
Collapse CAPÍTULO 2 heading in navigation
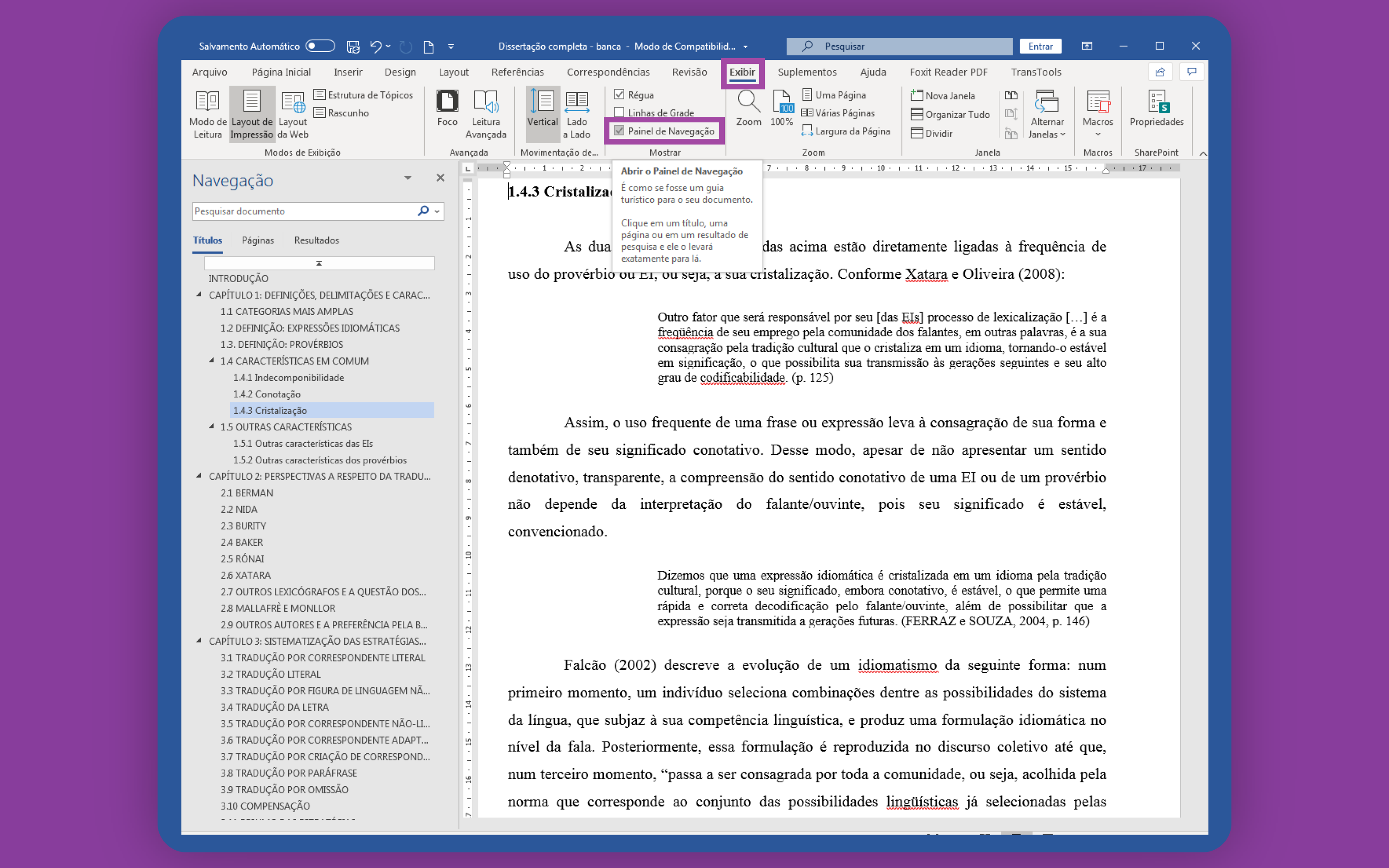(199, 476)
